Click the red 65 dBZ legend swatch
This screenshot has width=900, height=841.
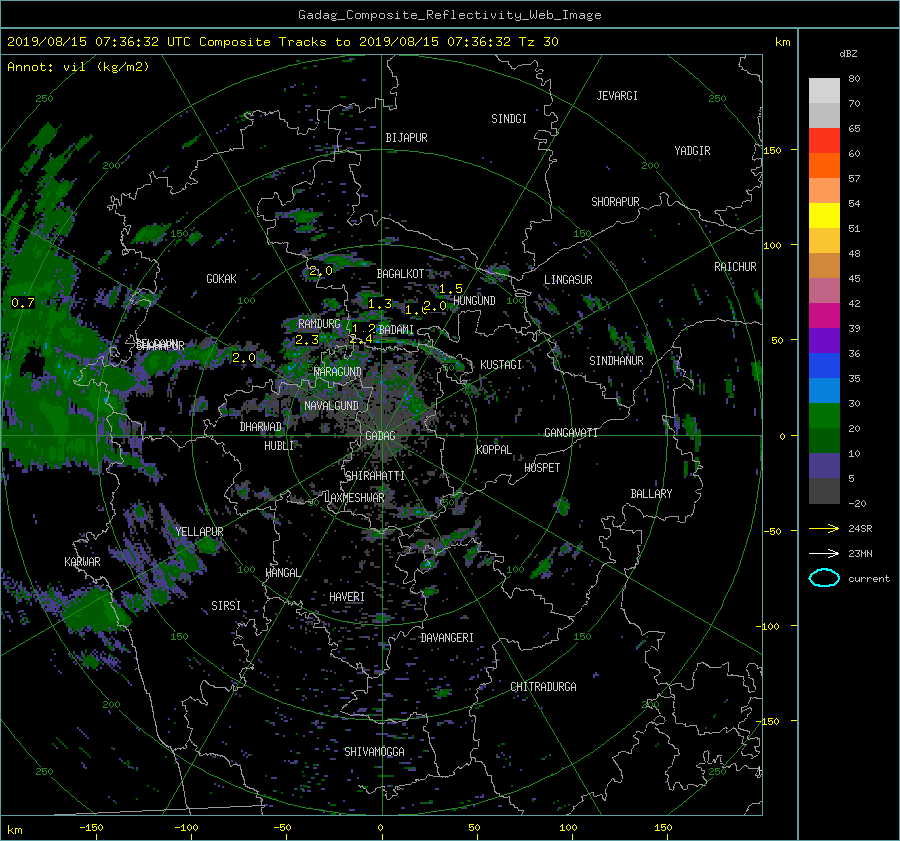824,141
